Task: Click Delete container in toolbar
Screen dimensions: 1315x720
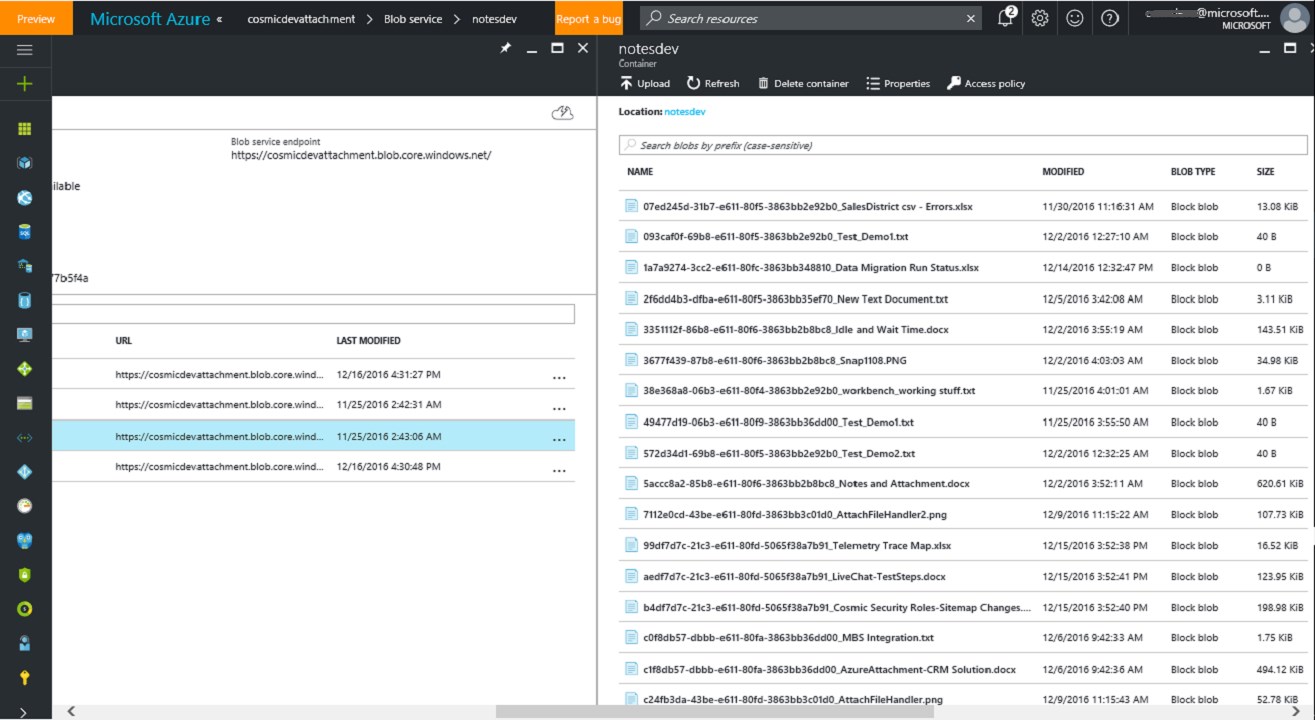Action: [x=803, y=84]
